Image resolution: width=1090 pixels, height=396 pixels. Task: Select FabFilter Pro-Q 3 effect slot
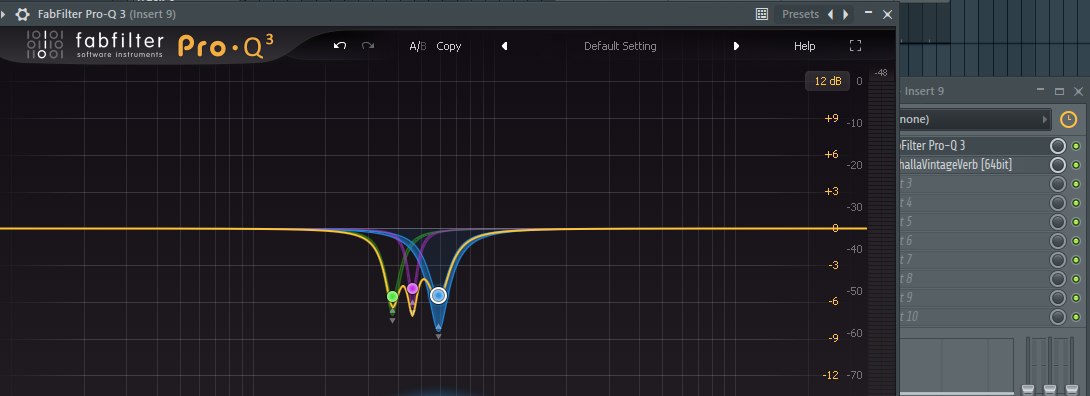pyautogui.click(x=973, y=146)
